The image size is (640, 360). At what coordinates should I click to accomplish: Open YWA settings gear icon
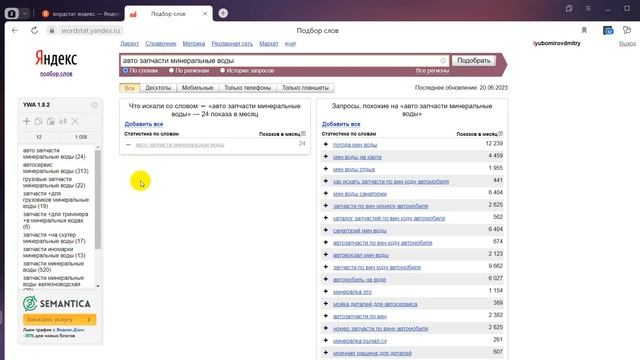(94, 105)
